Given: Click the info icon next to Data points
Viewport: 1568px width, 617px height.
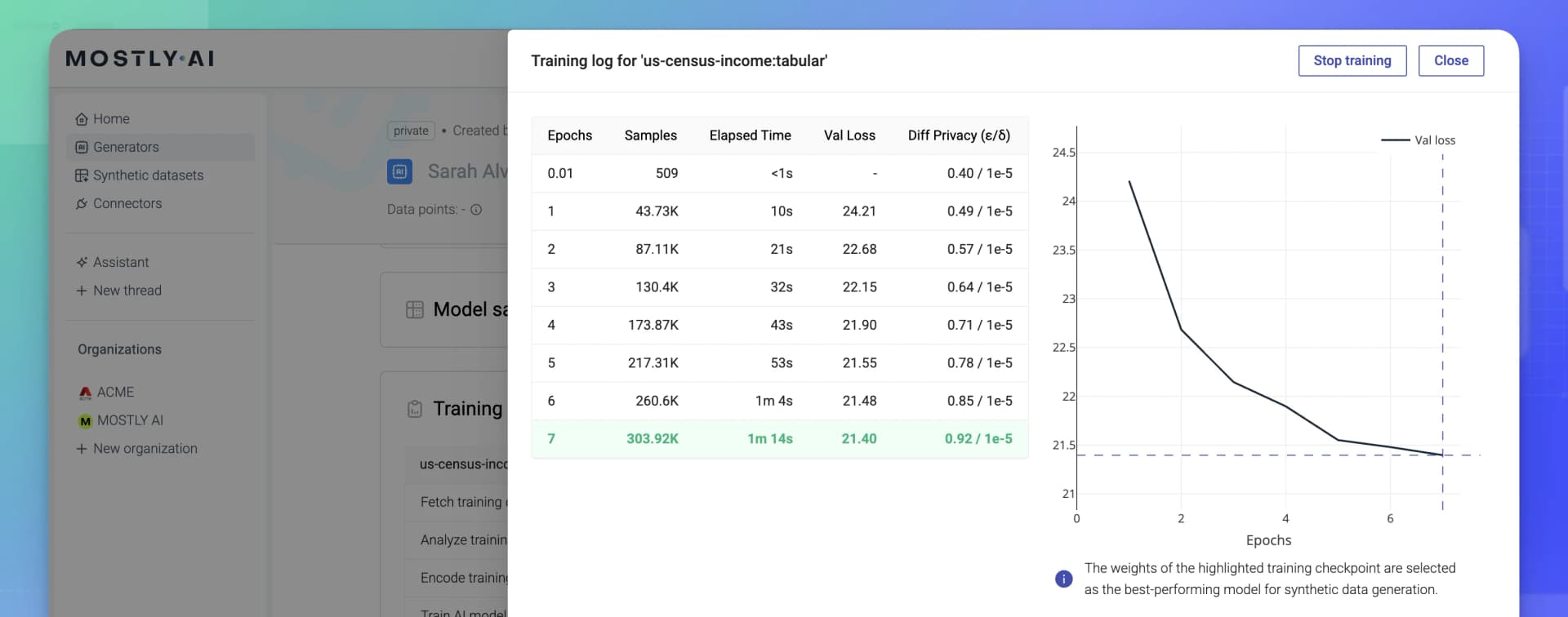Looking at the screenshot, I should [x=476, y=210].
